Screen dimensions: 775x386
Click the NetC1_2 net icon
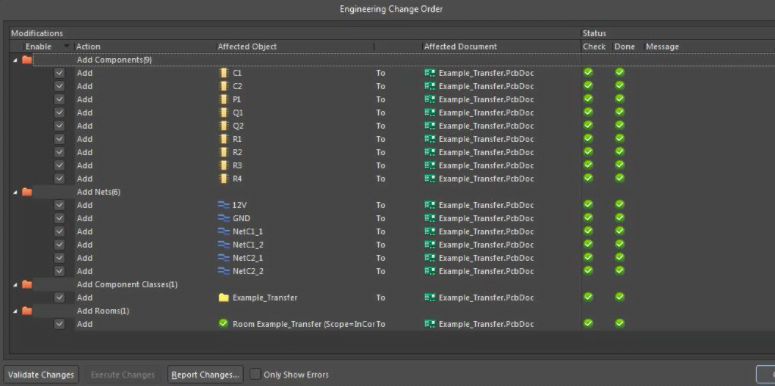click(223, 245)
